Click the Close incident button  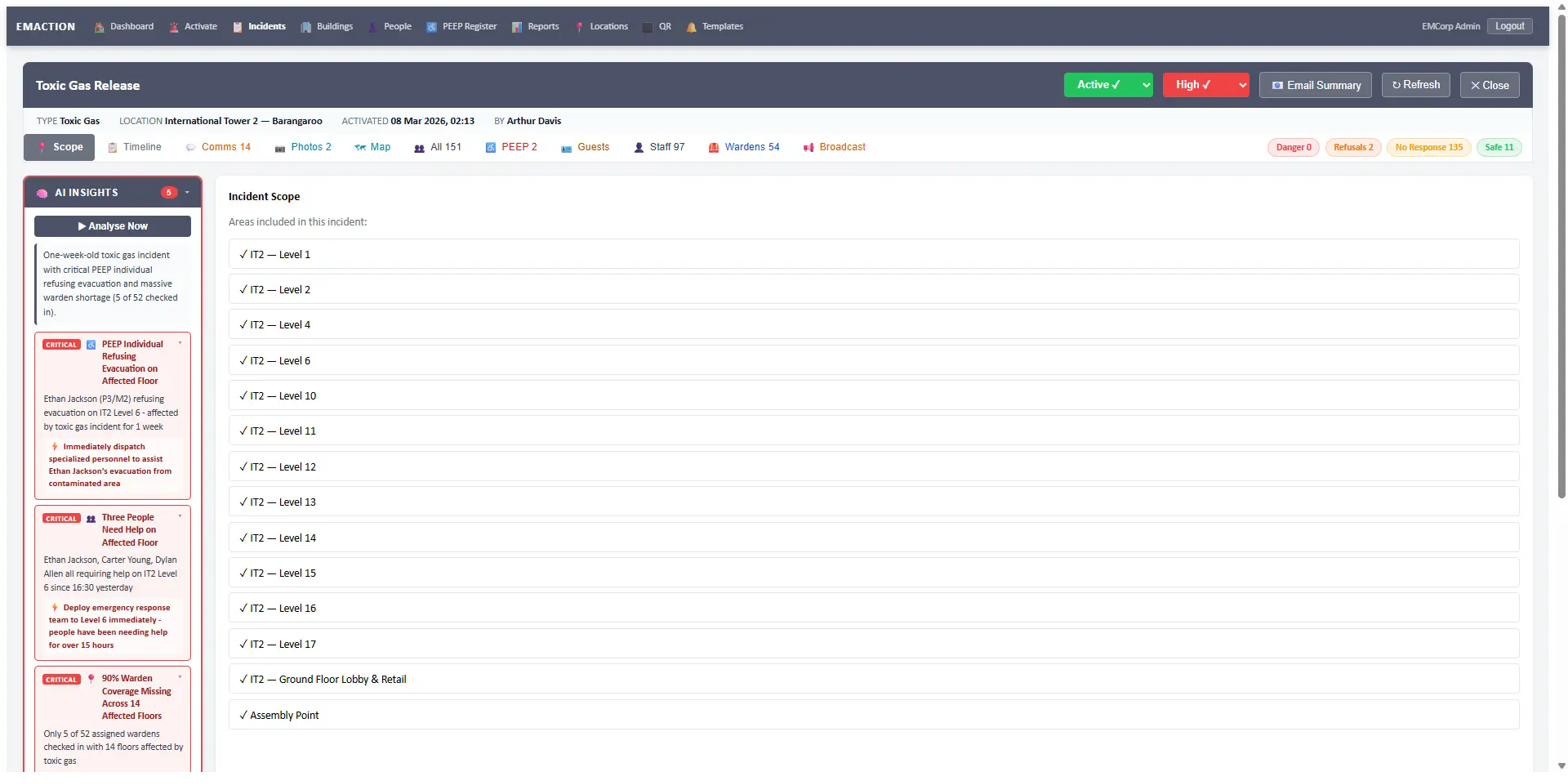click(1490, 85)
